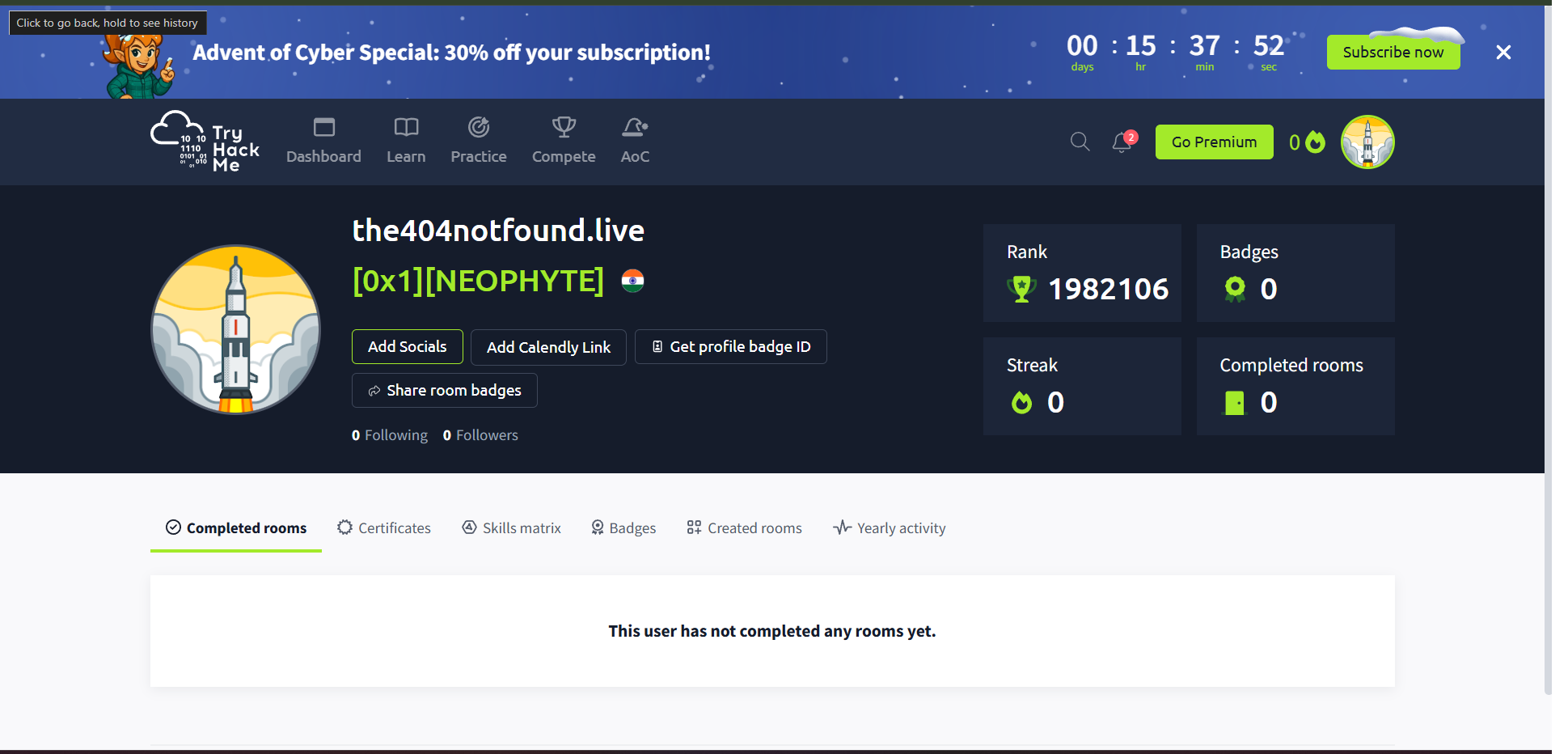Click the large rocket profile picture
Viewport: 1568px width, 754px height.
tap(235, 329)
